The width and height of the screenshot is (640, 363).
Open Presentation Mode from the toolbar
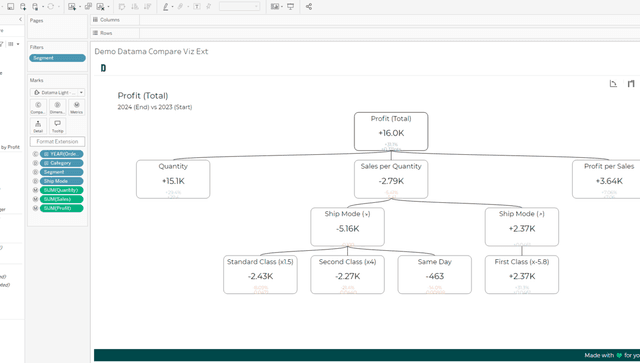tap(291, 7)
